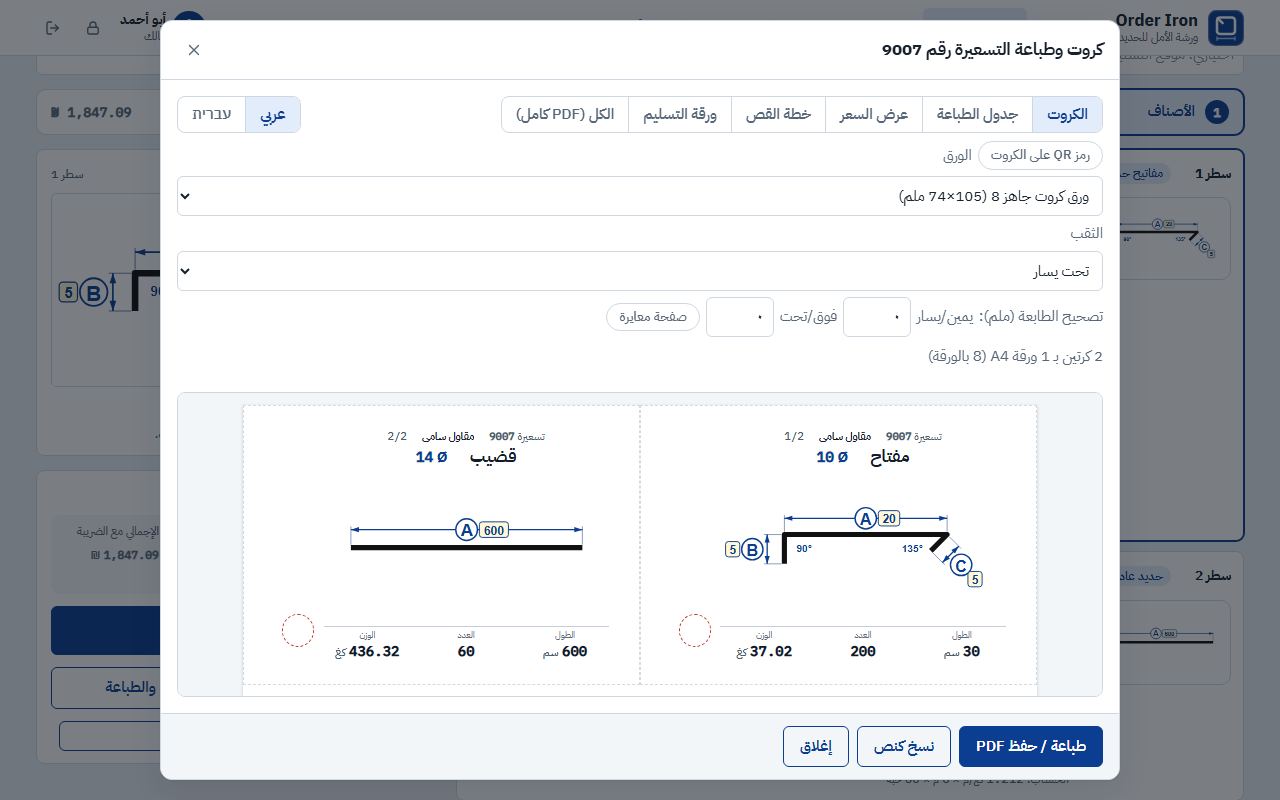Click the quantity 200 on مفتاح card
Screen dimensions: 1280x800
pos(862,652)
